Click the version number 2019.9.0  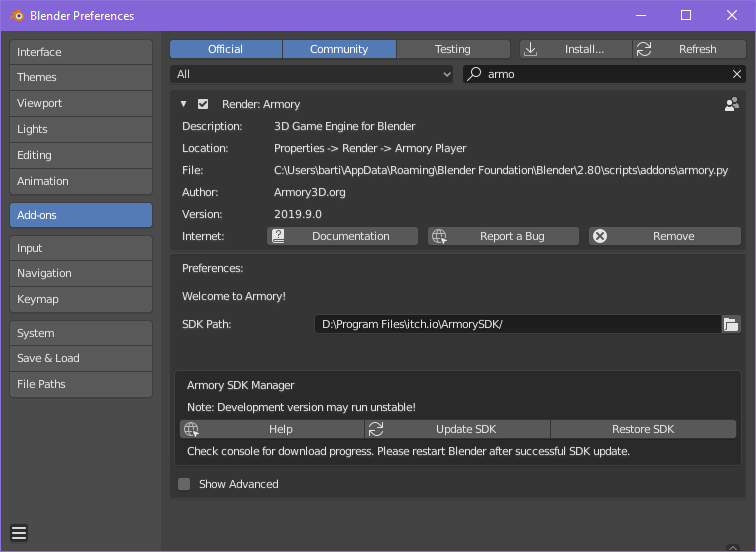[298, 214]
